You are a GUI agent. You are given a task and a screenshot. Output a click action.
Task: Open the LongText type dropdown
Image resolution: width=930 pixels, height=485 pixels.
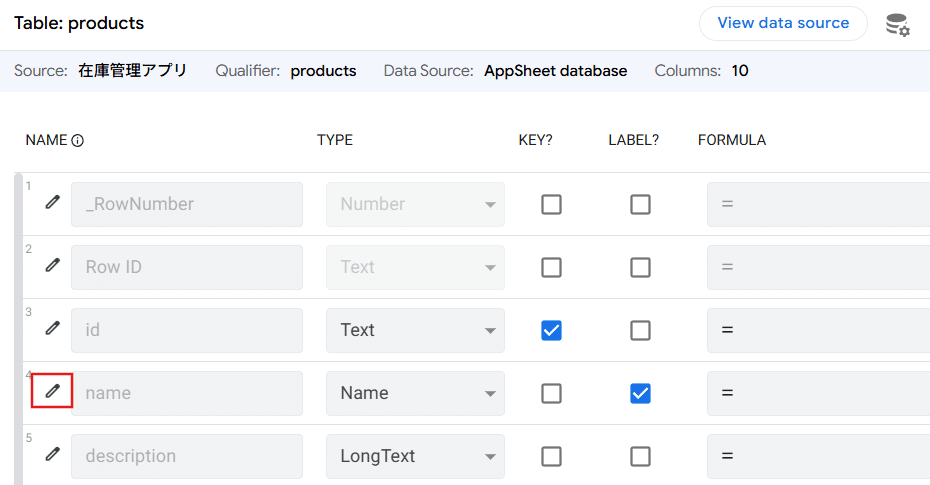click(x=415, y=456)
